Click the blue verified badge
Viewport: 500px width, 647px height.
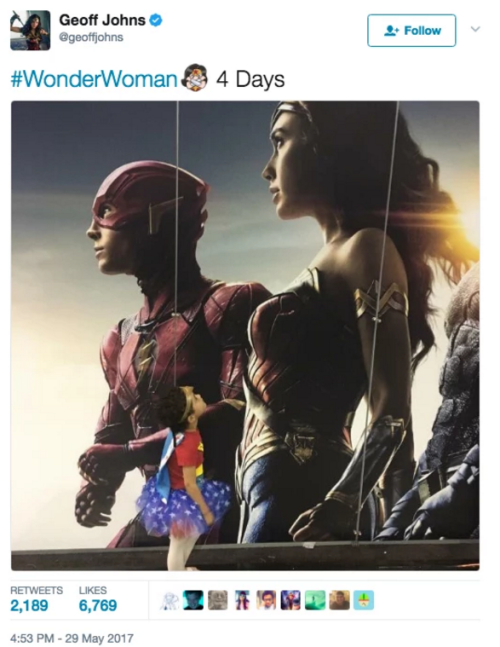tap(156, 20)
